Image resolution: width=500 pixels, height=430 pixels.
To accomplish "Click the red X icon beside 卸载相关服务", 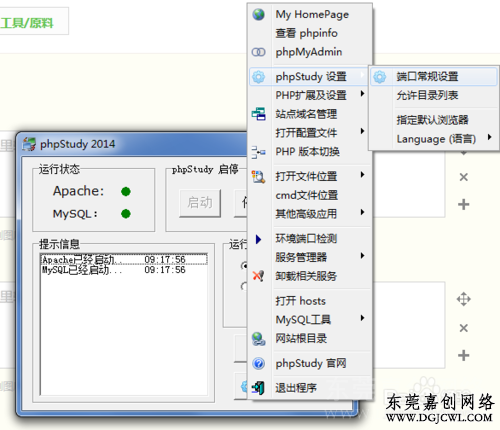I will pos(258,276).
